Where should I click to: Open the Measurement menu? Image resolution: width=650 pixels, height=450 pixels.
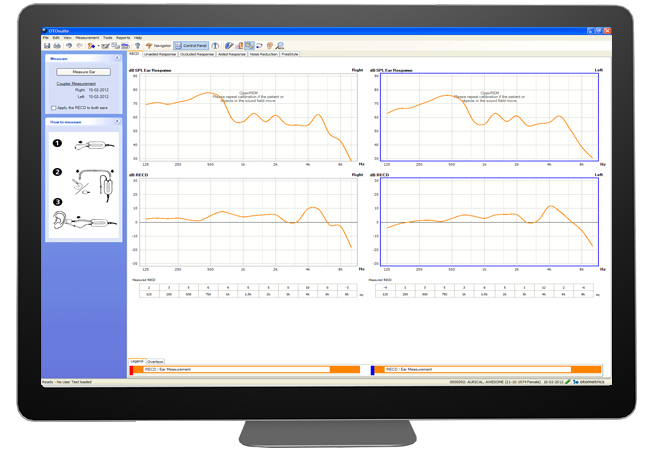point(87,37)
